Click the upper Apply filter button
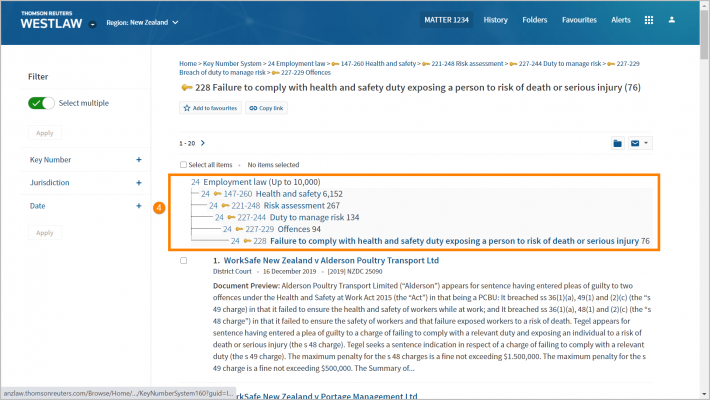Image resolution: width=710 pixels, height=400 pixels. click(45, 133)
